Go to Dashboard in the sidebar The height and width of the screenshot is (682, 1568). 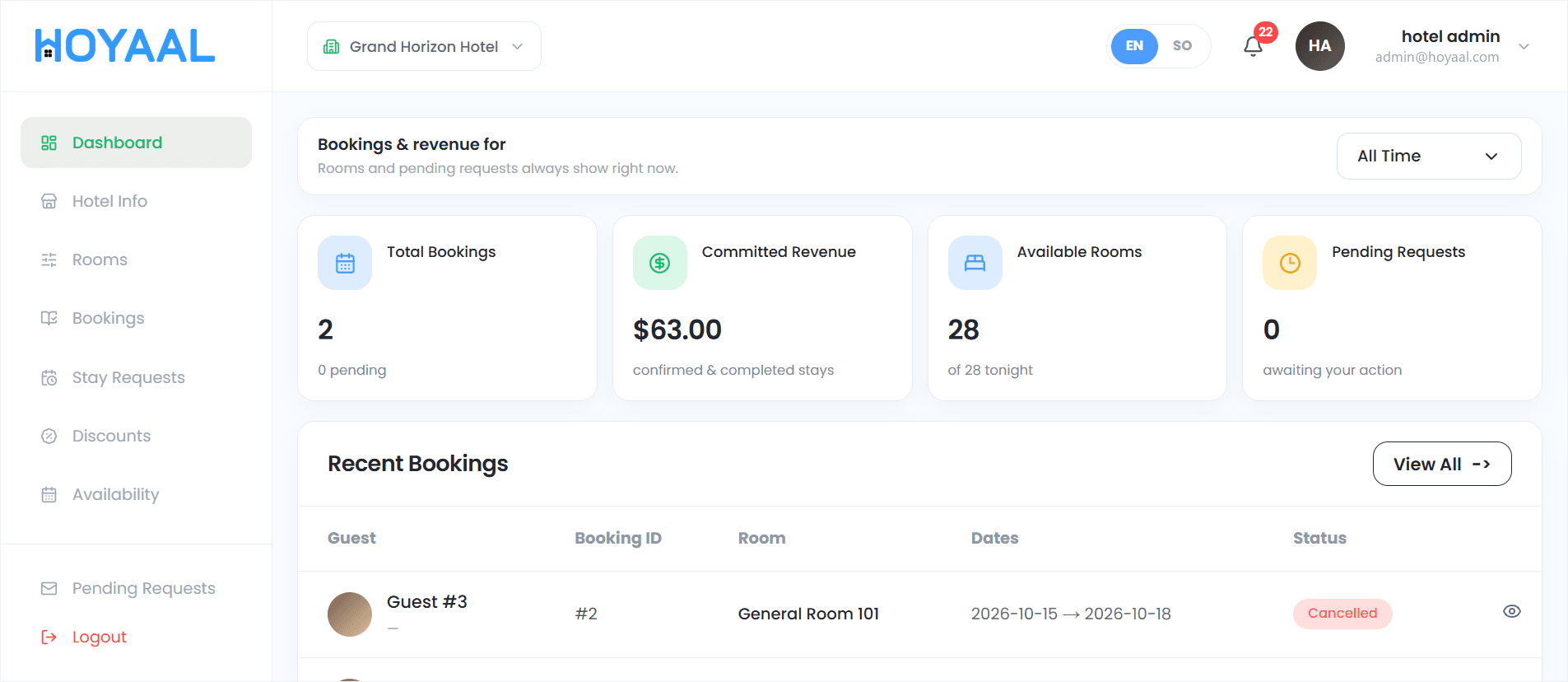click(136, 142)
